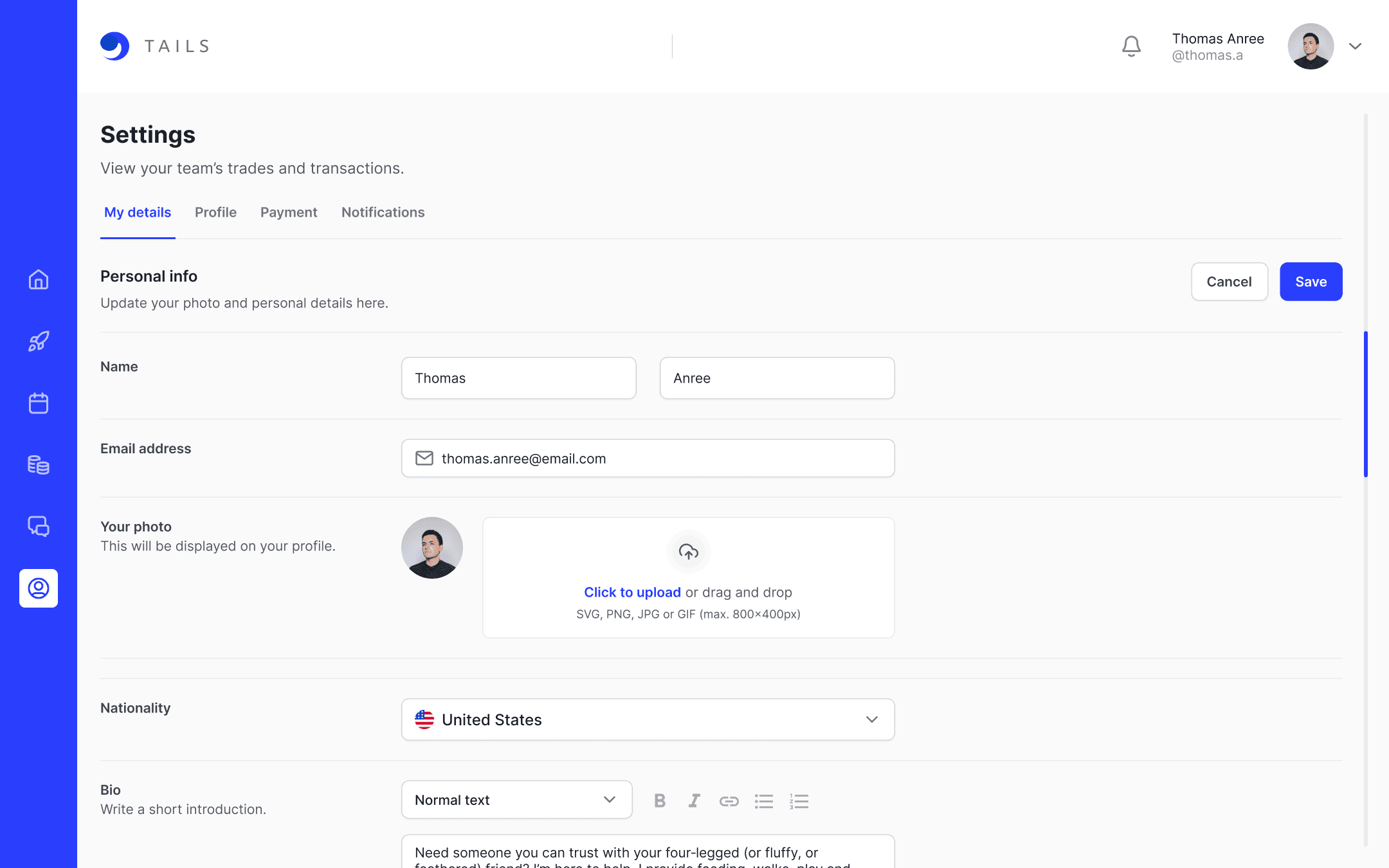Click the coins stack sidebar icon
1389x868 pixels.
pos(39,465)
